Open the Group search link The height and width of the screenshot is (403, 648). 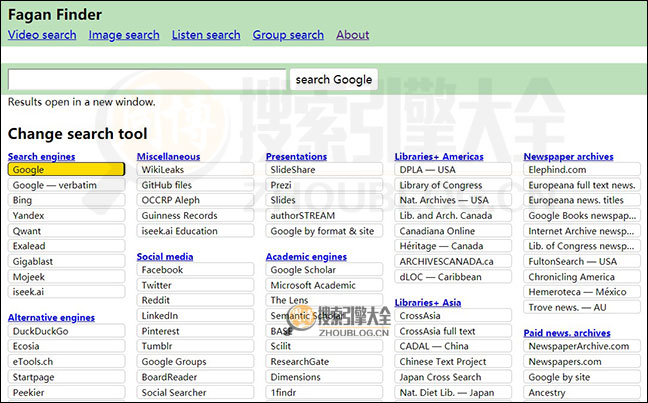click(288, 35)
